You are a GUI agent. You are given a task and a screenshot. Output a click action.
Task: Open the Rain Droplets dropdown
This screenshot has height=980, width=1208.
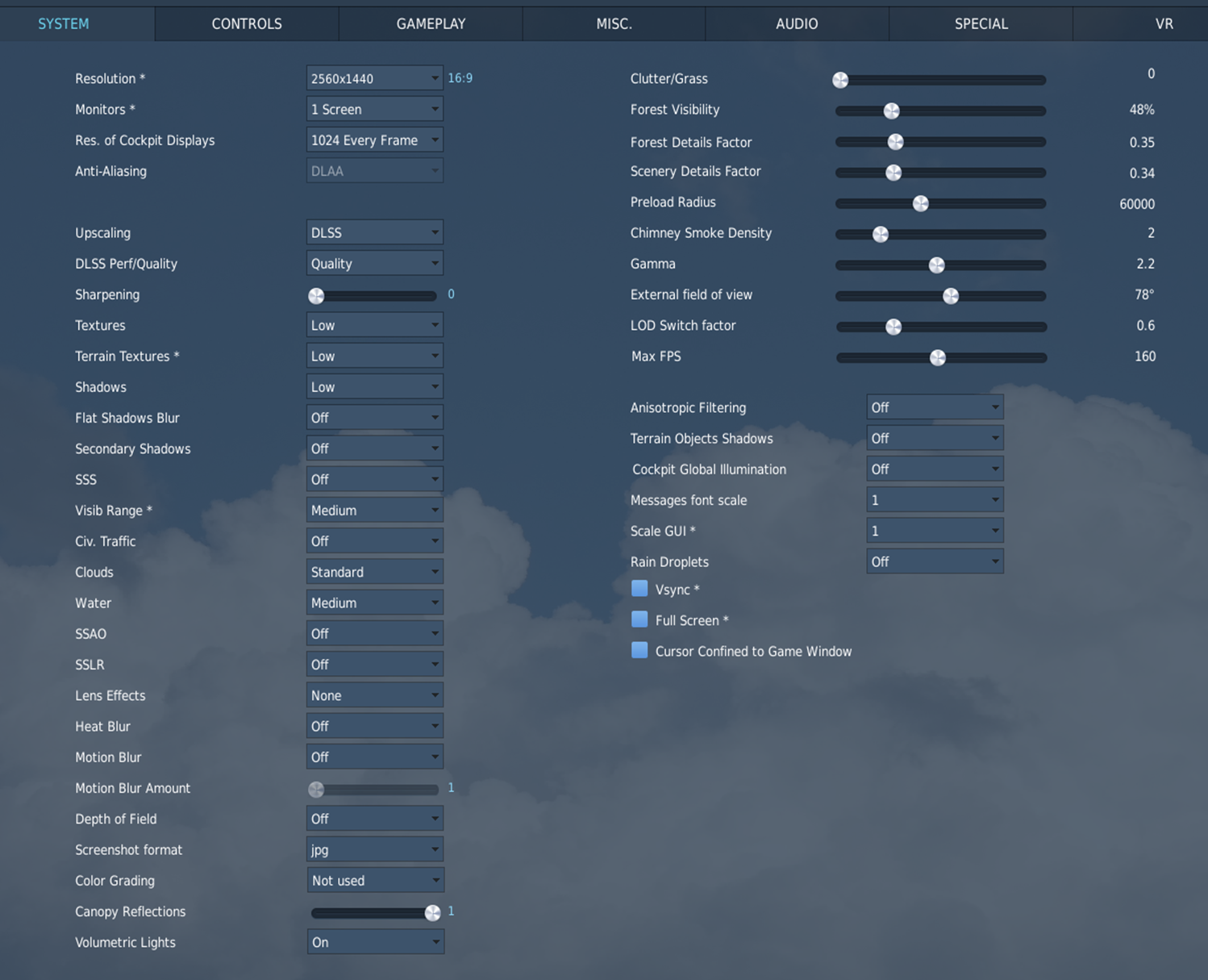[x=935, y=561]
